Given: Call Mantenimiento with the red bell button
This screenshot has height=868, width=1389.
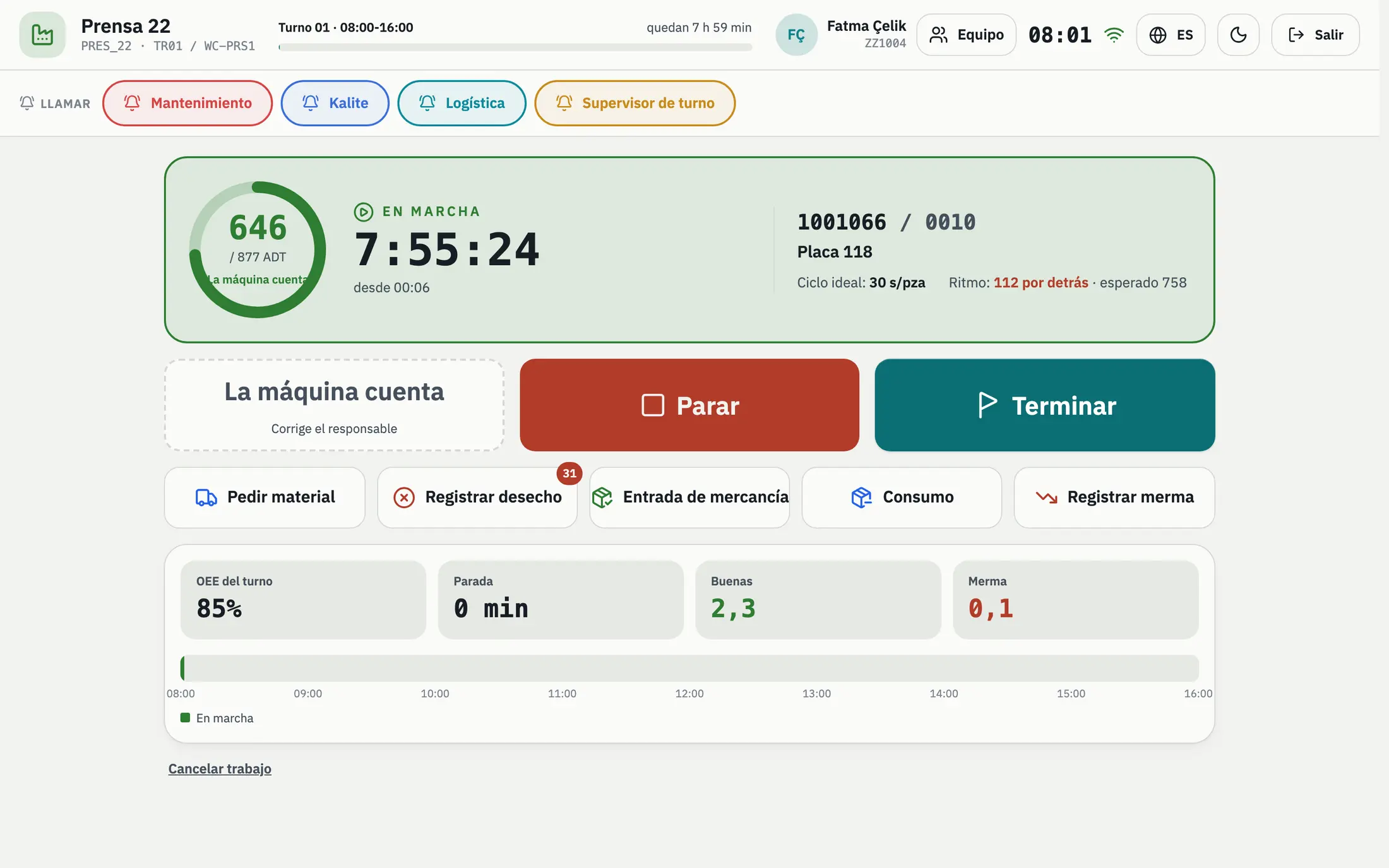Looking at the screenshot, I should (188, 103).
